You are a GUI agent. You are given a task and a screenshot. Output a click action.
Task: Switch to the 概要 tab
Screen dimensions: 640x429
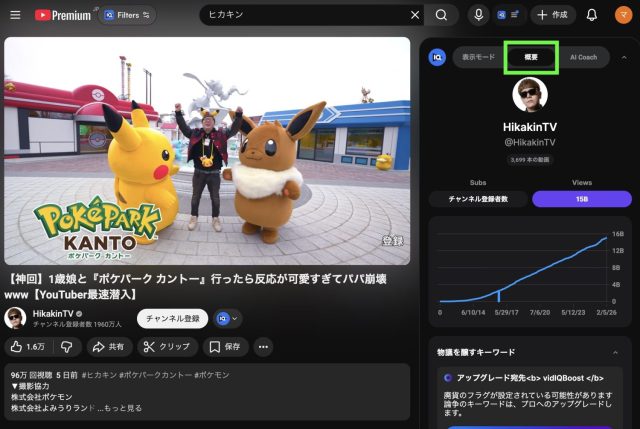click(531, 57)
